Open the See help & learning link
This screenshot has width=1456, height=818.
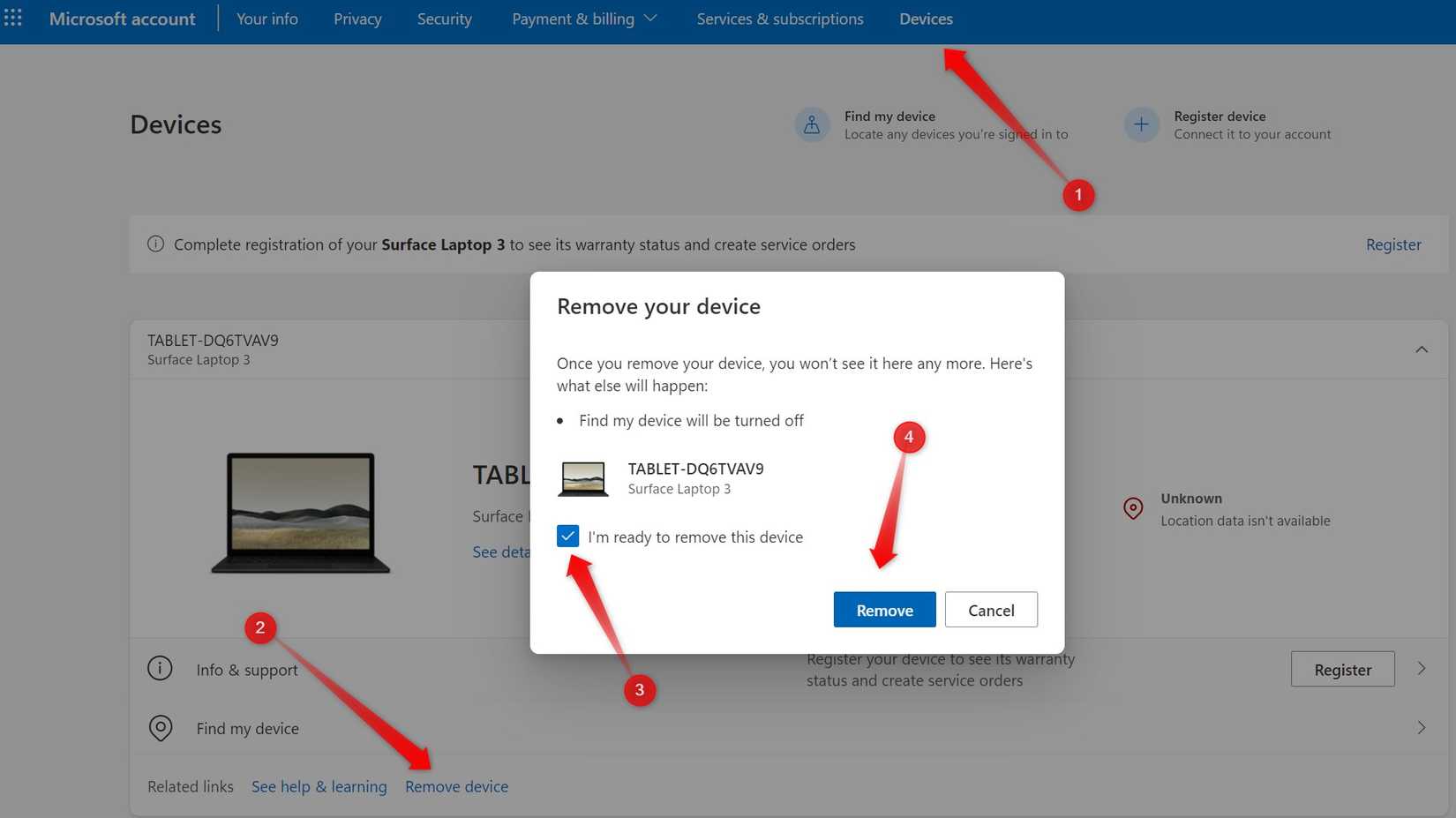pos(319,785)
